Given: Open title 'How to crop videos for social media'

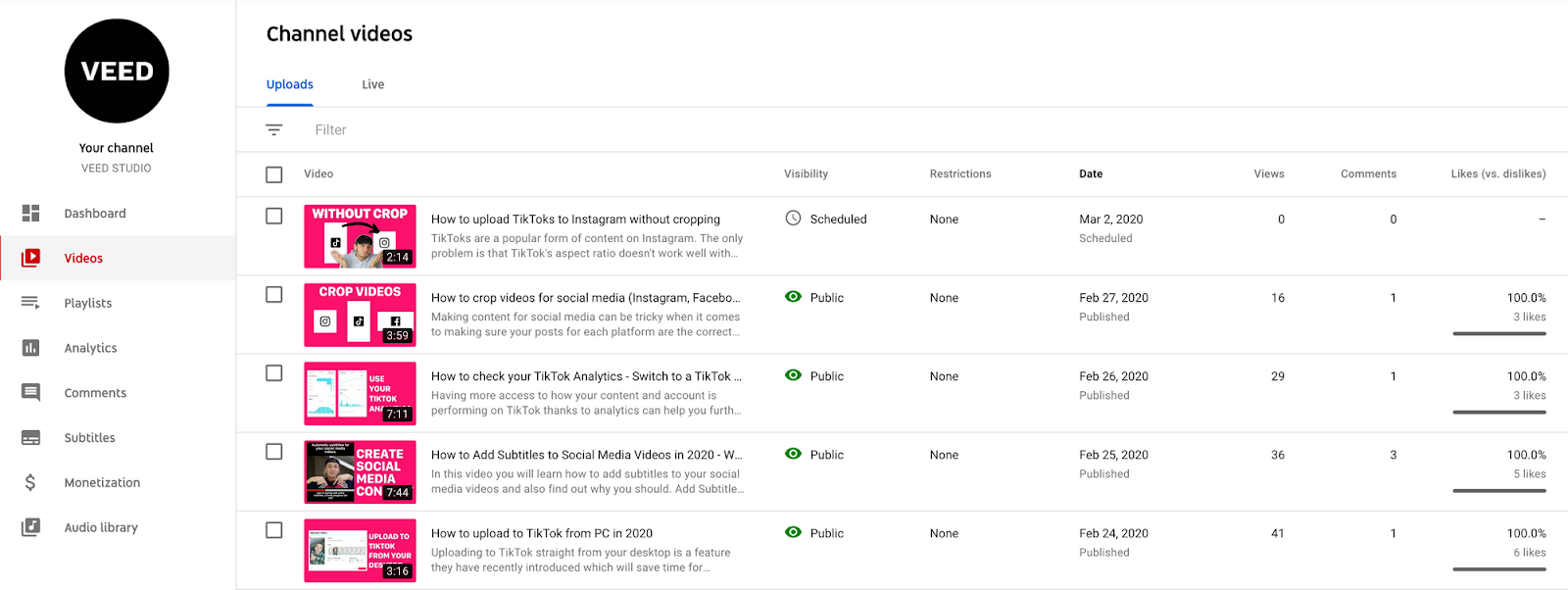Looking at the screenshot, I should point(585,298).
